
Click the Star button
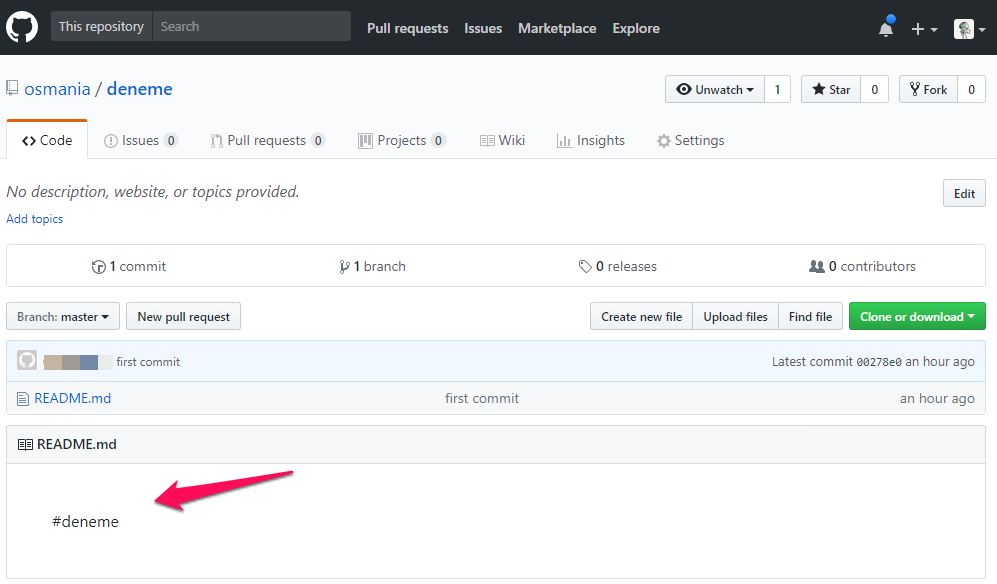831,90
